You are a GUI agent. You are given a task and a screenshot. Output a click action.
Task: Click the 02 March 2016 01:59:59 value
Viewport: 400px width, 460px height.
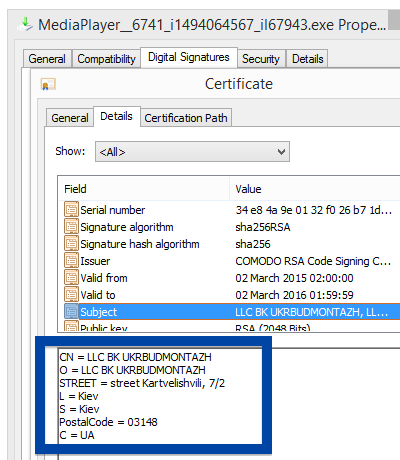point(294,295)
